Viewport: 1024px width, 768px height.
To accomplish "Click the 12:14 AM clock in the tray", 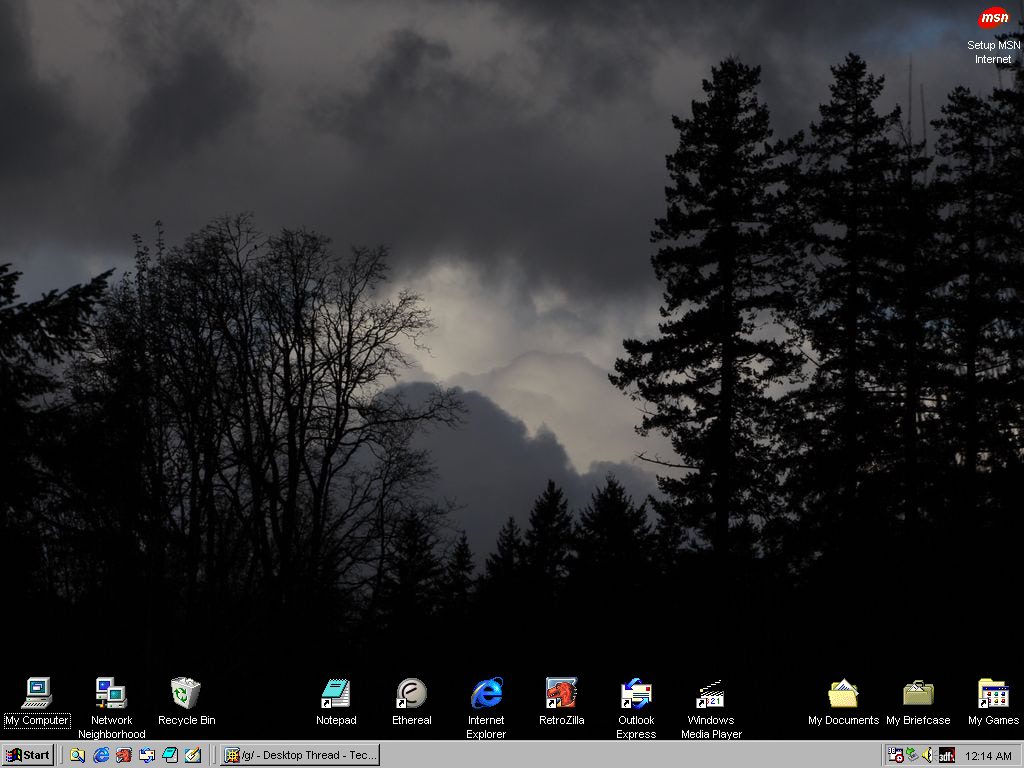I will (988, 756).
